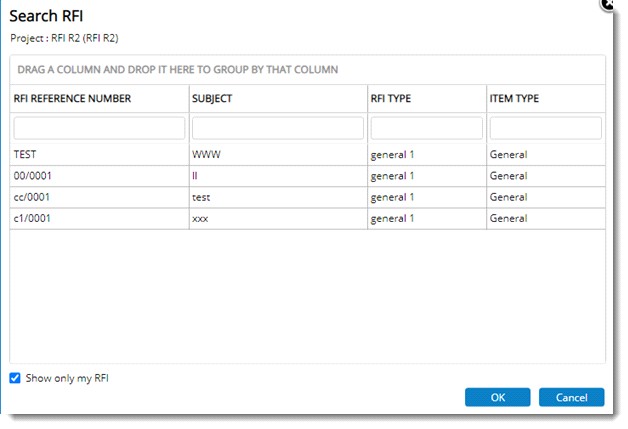Focus the RFI Type filter field
The height and width of the screenshot is (429, 628).
pyautogui.click(x=426, y=128)
